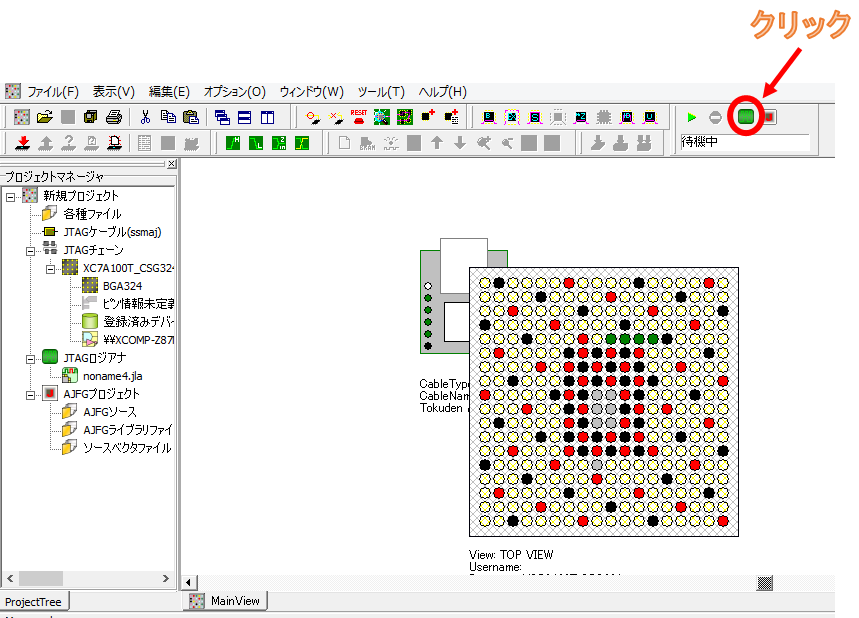859x618 pixels.
Task: Click the green logic analyzer toolbar icon
Action: (x=746, y=117)
